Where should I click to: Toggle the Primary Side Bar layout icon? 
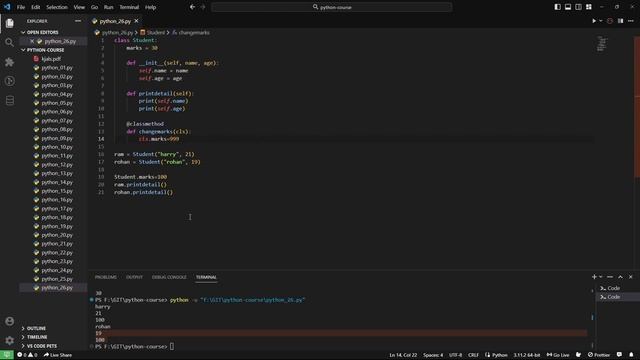(558, 7)
